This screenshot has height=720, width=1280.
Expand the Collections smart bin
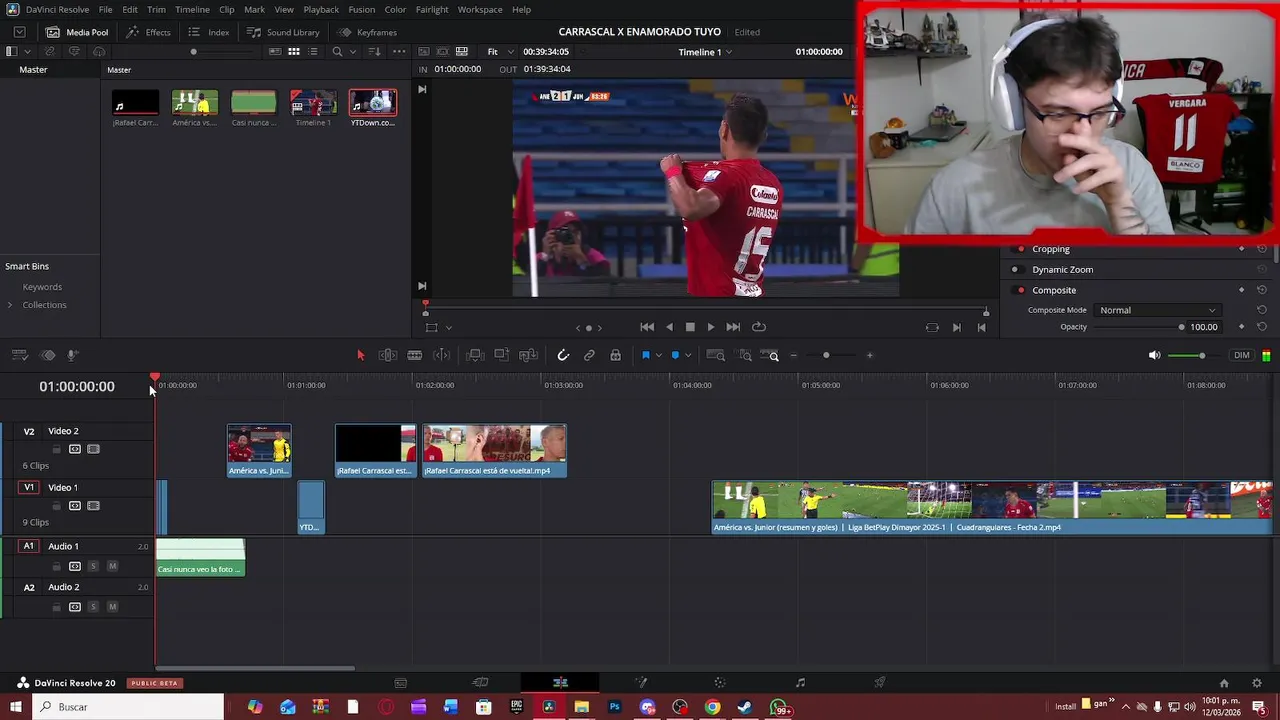click(10, 305)
